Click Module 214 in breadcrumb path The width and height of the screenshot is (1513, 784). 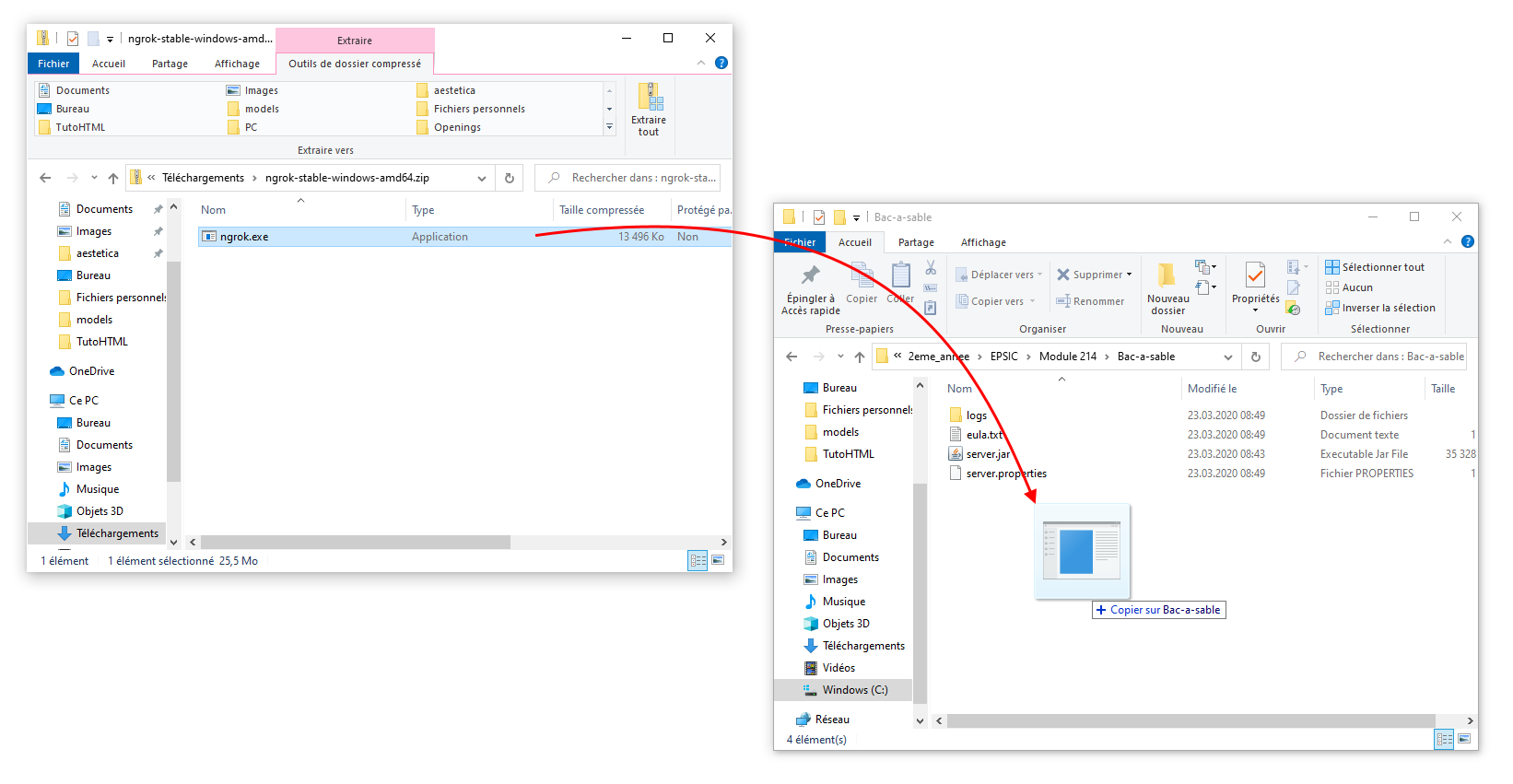[1068, 357]
